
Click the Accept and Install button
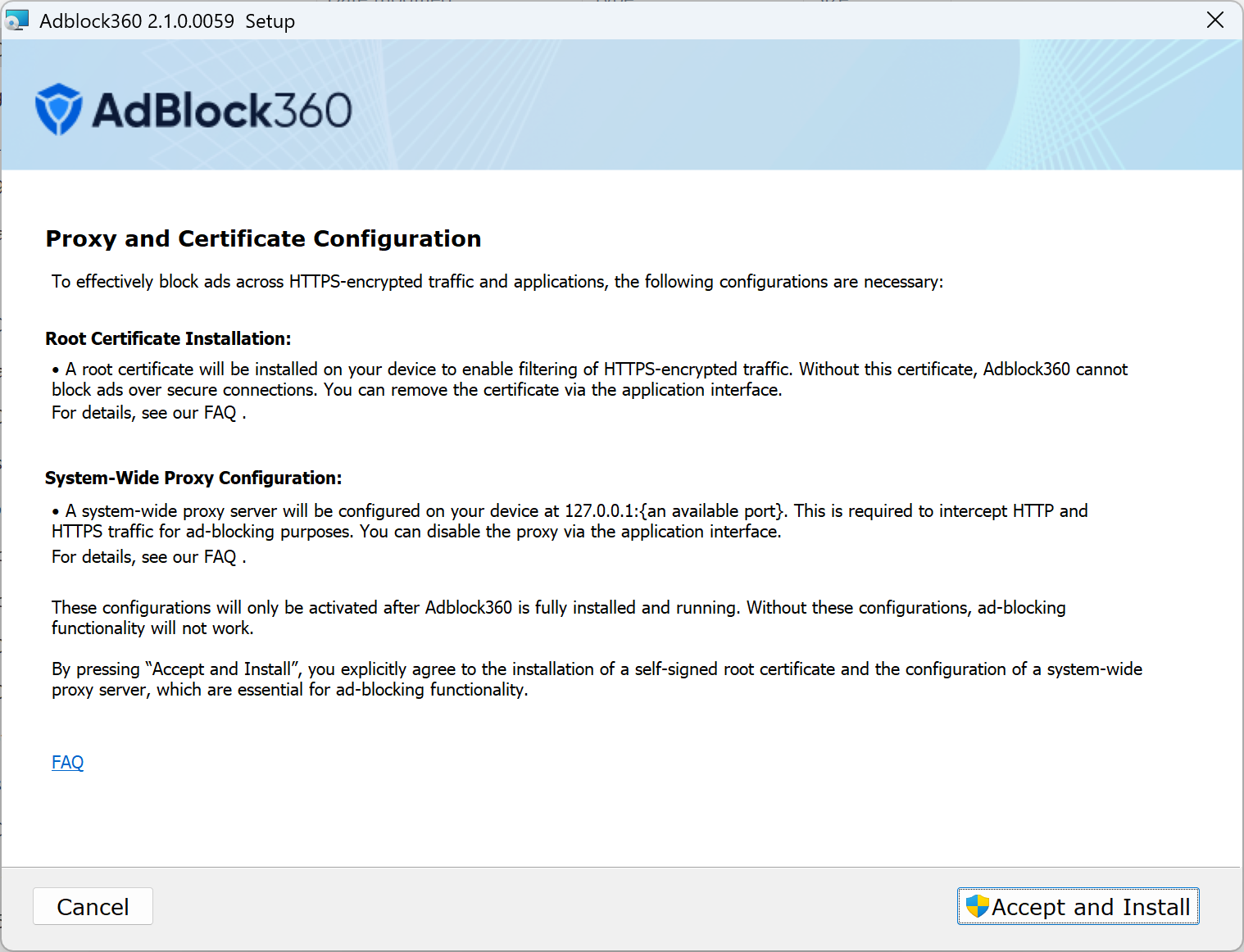[1078, 906]
